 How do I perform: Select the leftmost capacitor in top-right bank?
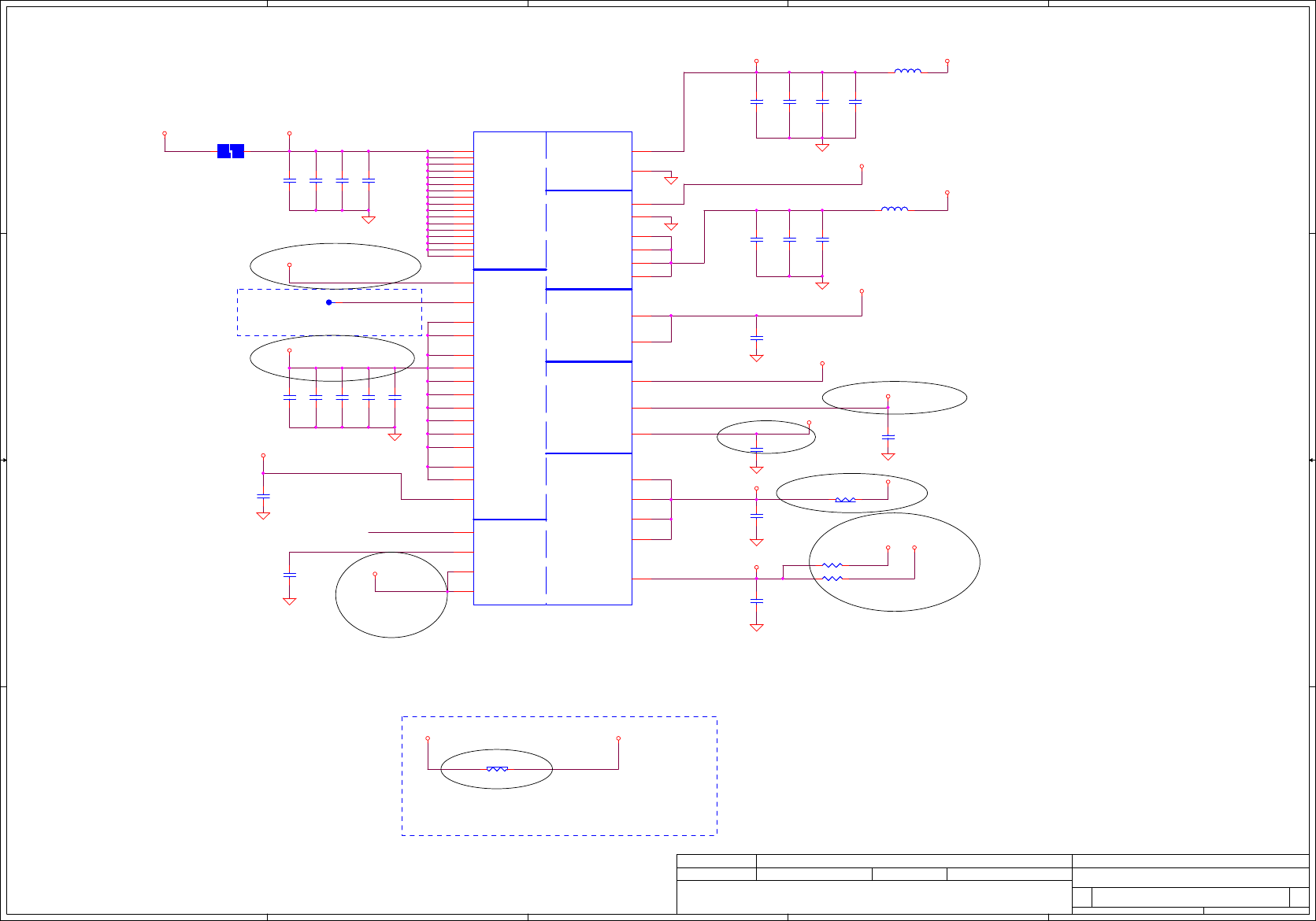[x=757, y=102]
